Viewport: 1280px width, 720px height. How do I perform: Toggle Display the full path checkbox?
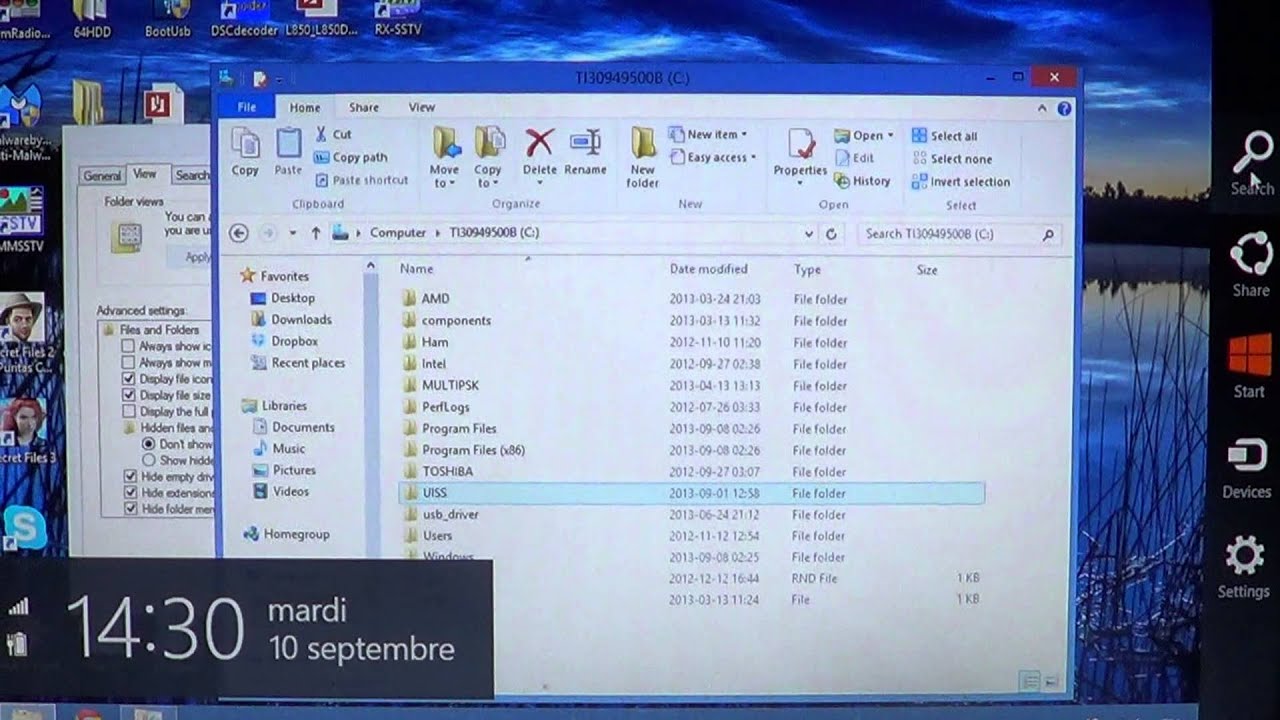click(x=128, y=411)
